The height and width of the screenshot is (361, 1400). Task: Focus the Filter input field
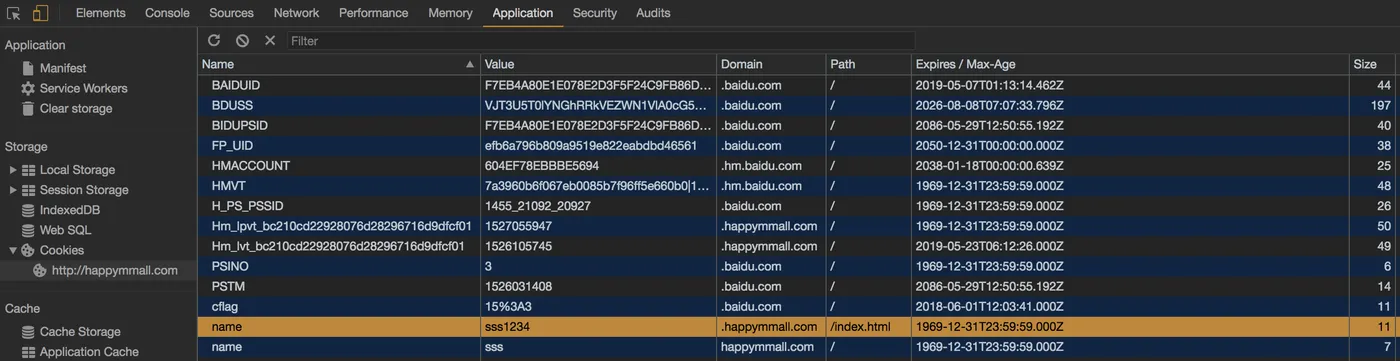click(x=601, y=41)
